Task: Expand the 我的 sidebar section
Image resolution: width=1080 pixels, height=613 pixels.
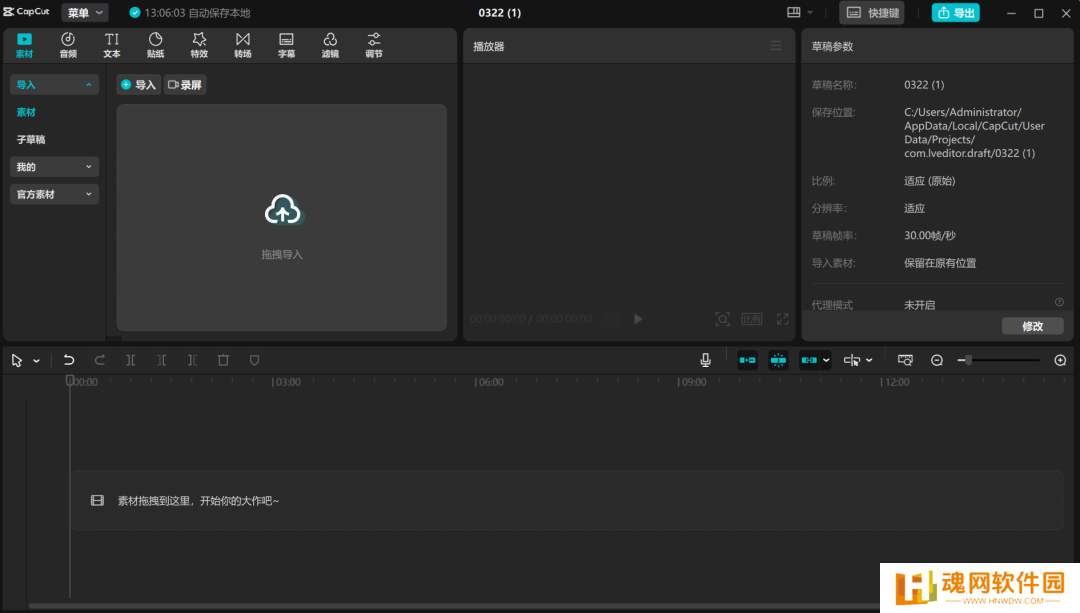Action: coord(54,167)
